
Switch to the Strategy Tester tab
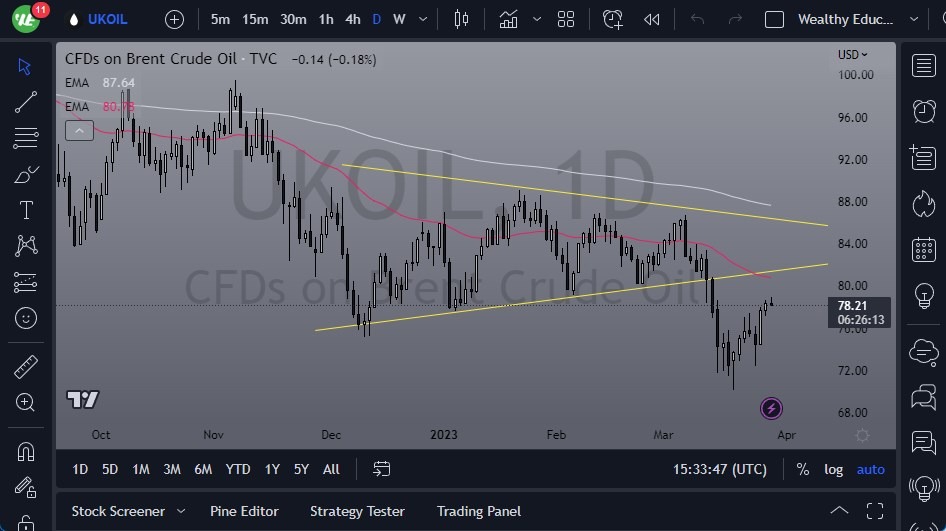pos(357,511)
